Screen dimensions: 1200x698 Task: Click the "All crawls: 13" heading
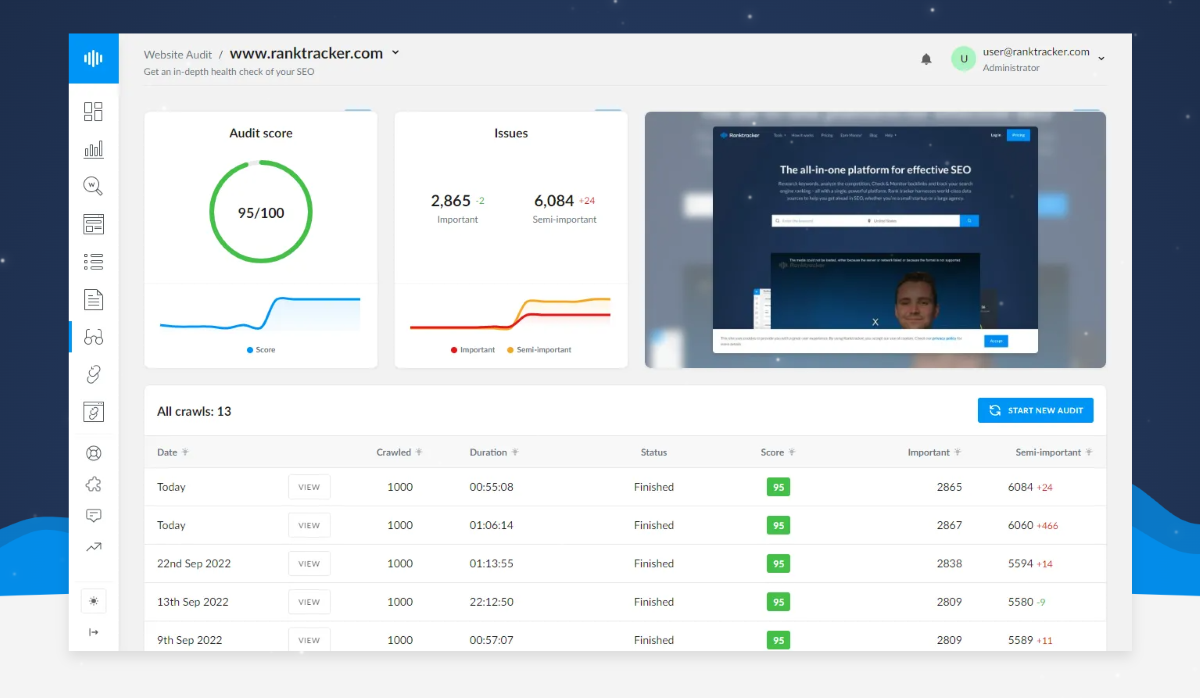click(194, 411)
